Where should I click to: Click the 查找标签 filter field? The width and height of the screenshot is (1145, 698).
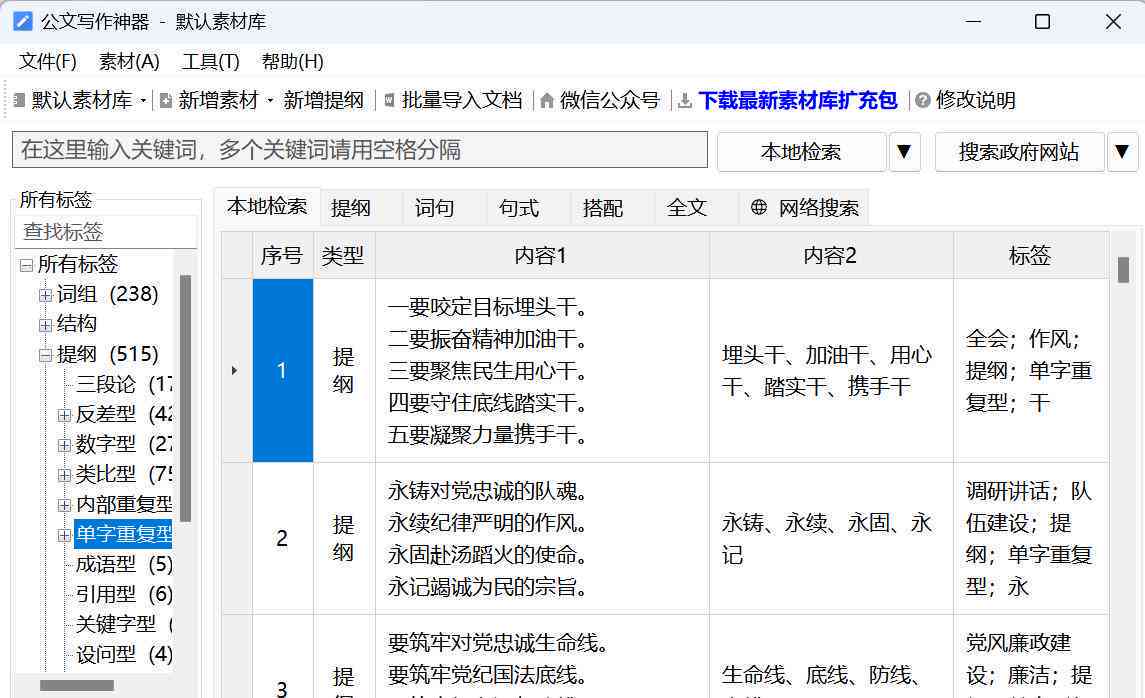106,232
